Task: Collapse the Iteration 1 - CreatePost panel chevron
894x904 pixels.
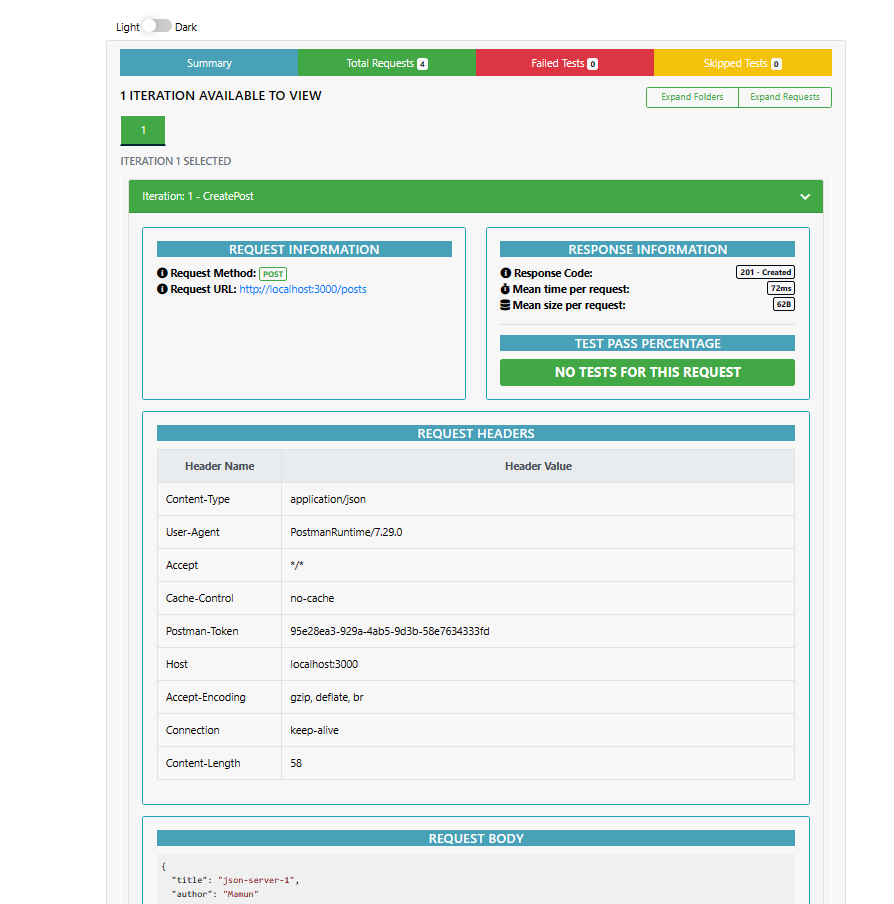Action: 805,196
